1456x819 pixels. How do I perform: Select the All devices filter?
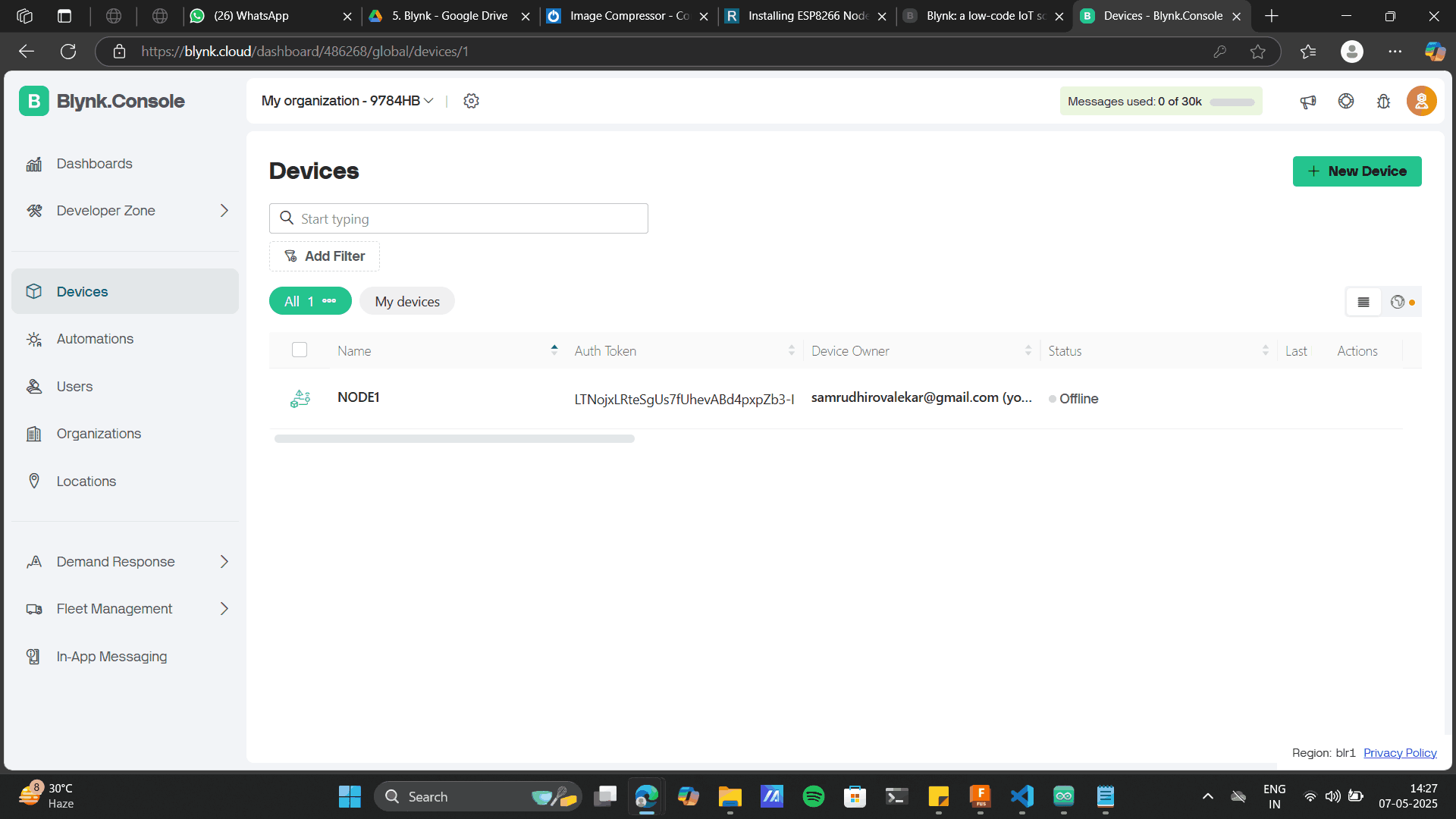click(x=310, y=301)
